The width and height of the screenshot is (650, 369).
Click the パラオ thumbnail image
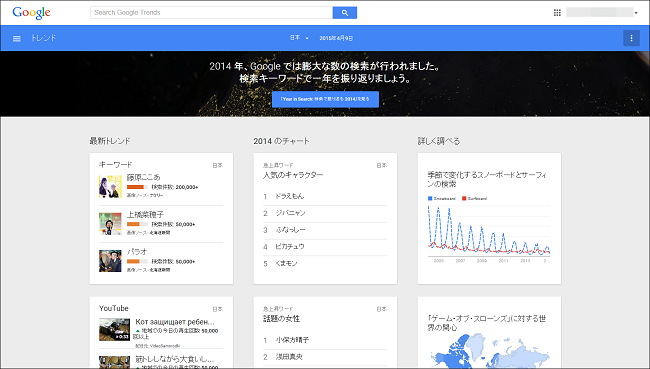110,261
